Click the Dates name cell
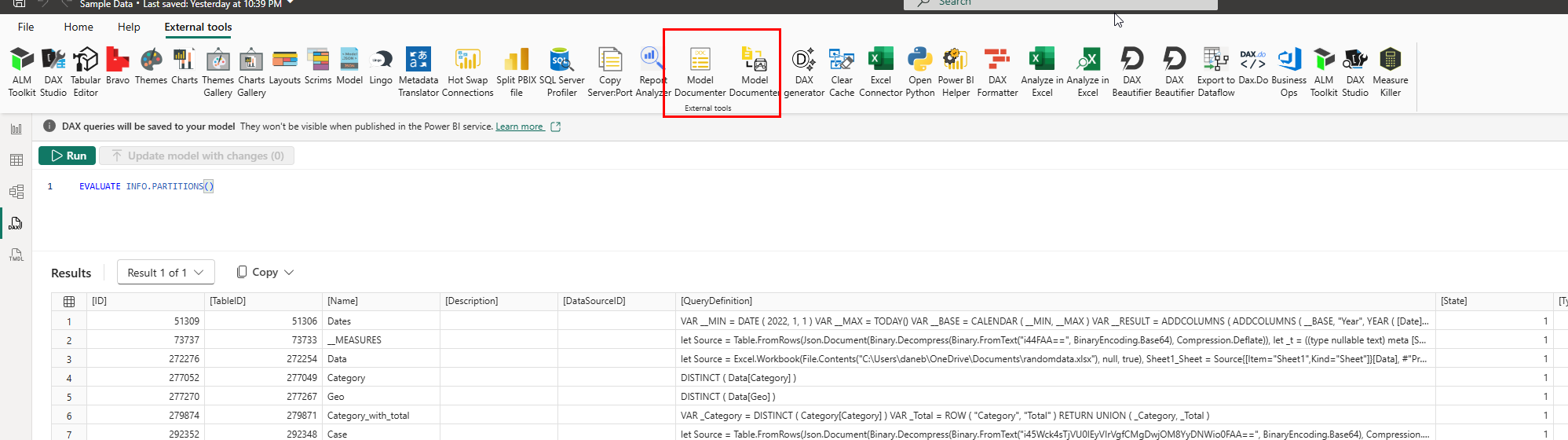Screen dimensions: 1568x440 tap(381, 321)
